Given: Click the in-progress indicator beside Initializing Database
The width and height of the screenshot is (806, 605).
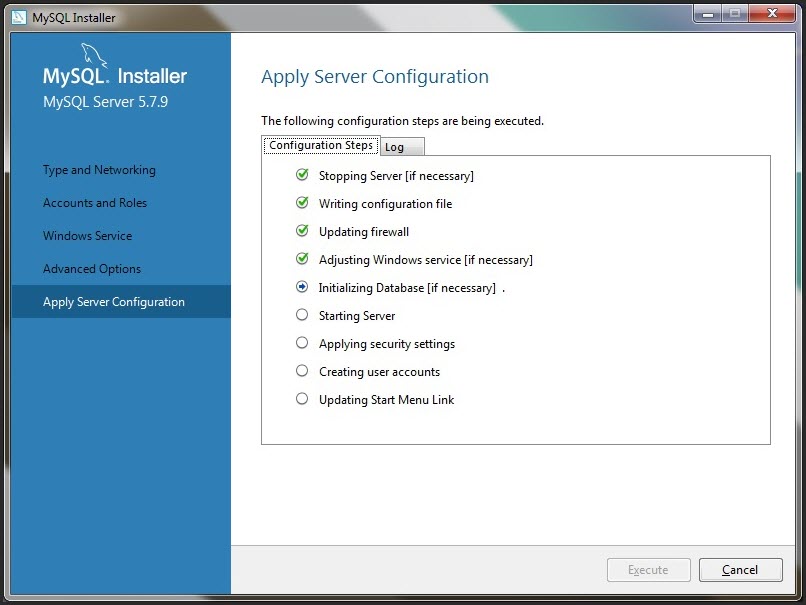Looking at the screenshot, I should pos(302,287).
